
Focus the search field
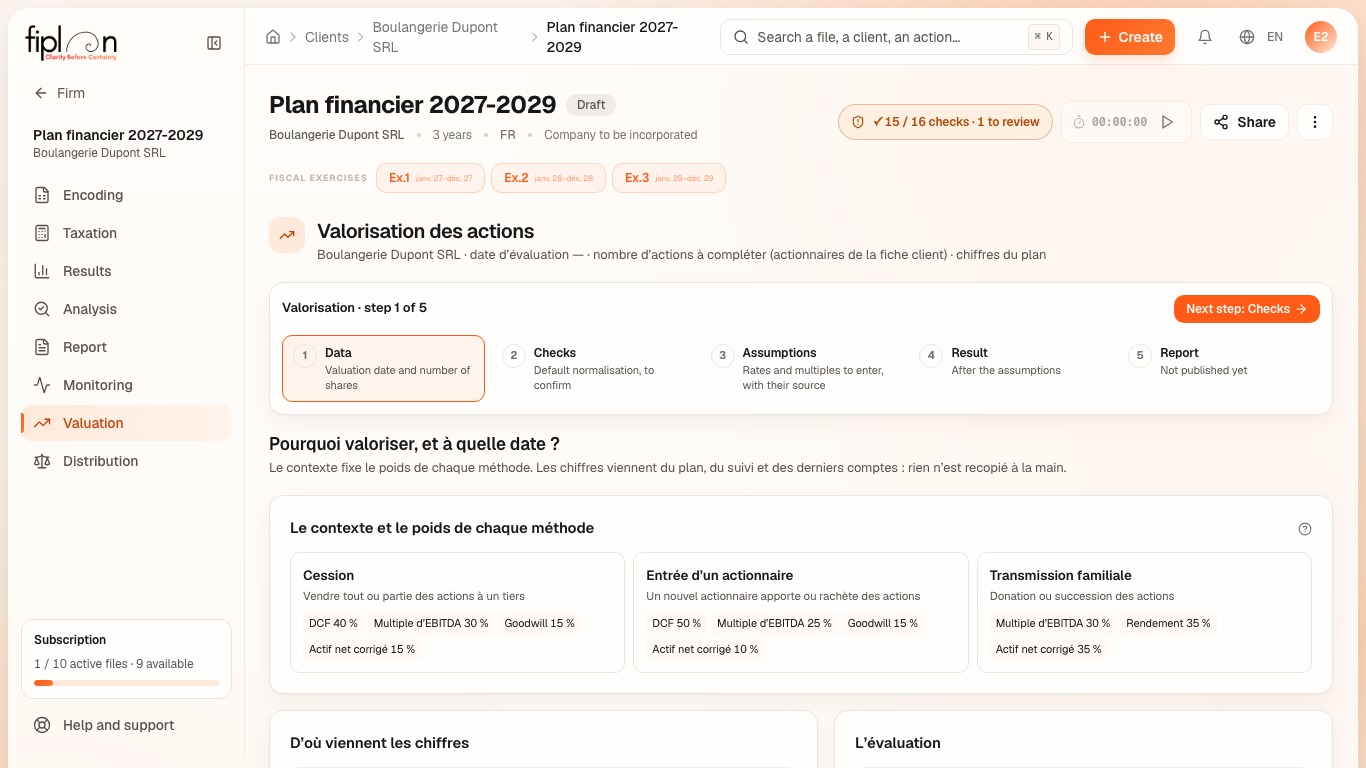coord(896,37)
